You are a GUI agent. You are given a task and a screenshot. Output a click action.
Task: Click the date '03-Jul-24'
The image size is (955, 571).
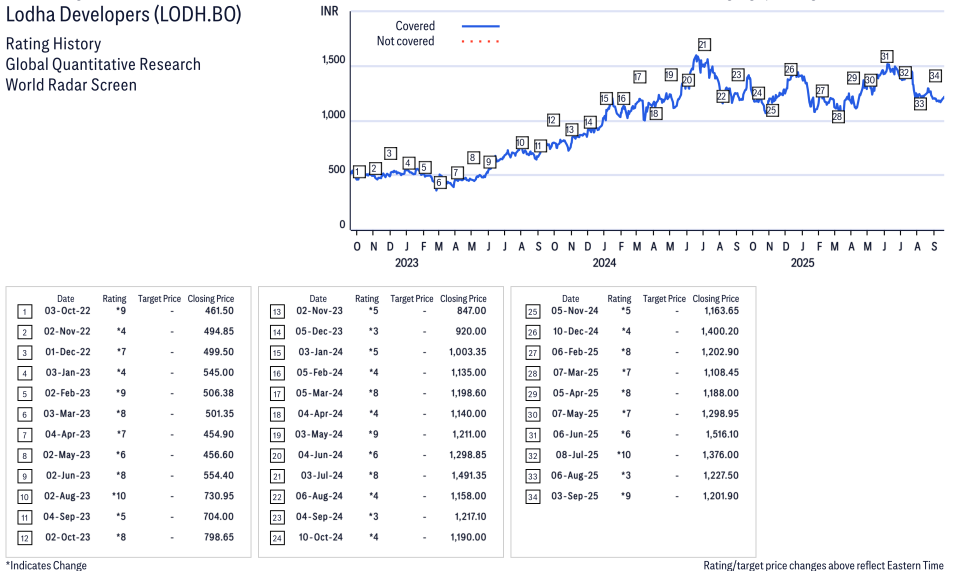(322, 475)
